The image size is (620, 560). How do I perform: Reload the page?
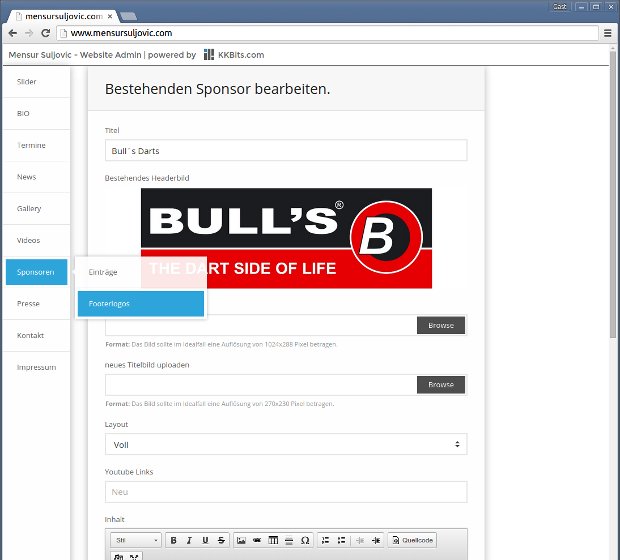point(46,33)
